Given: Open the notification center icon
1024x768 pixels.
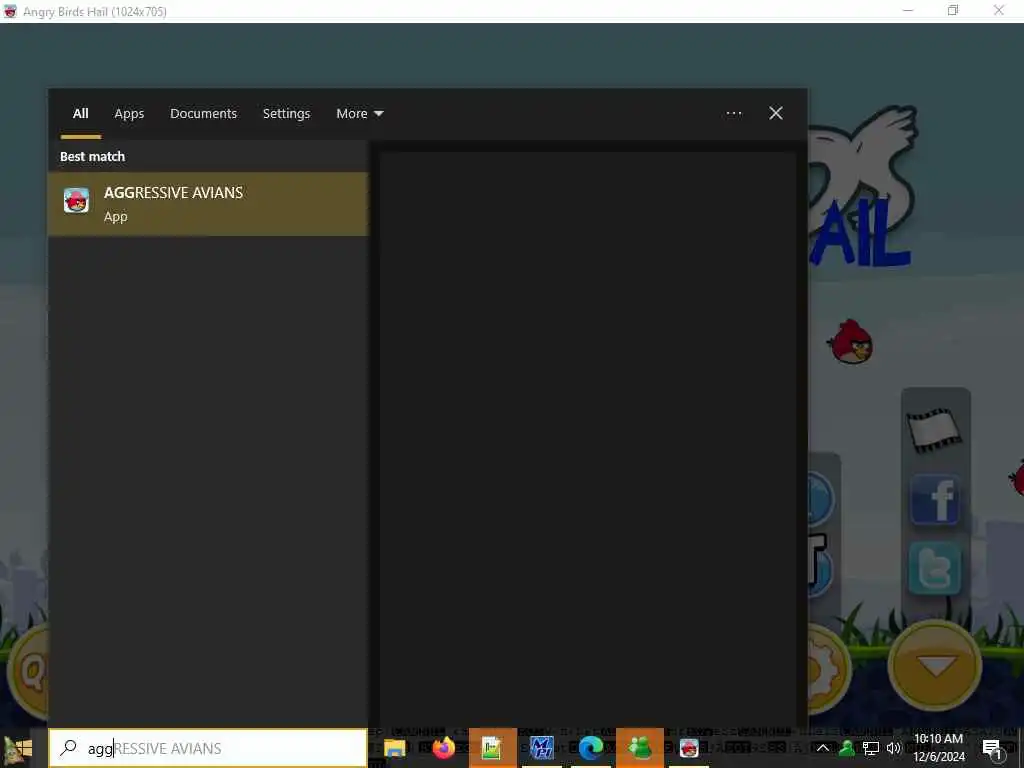Looking at the screenshot, I should click(x=992, y=749).
